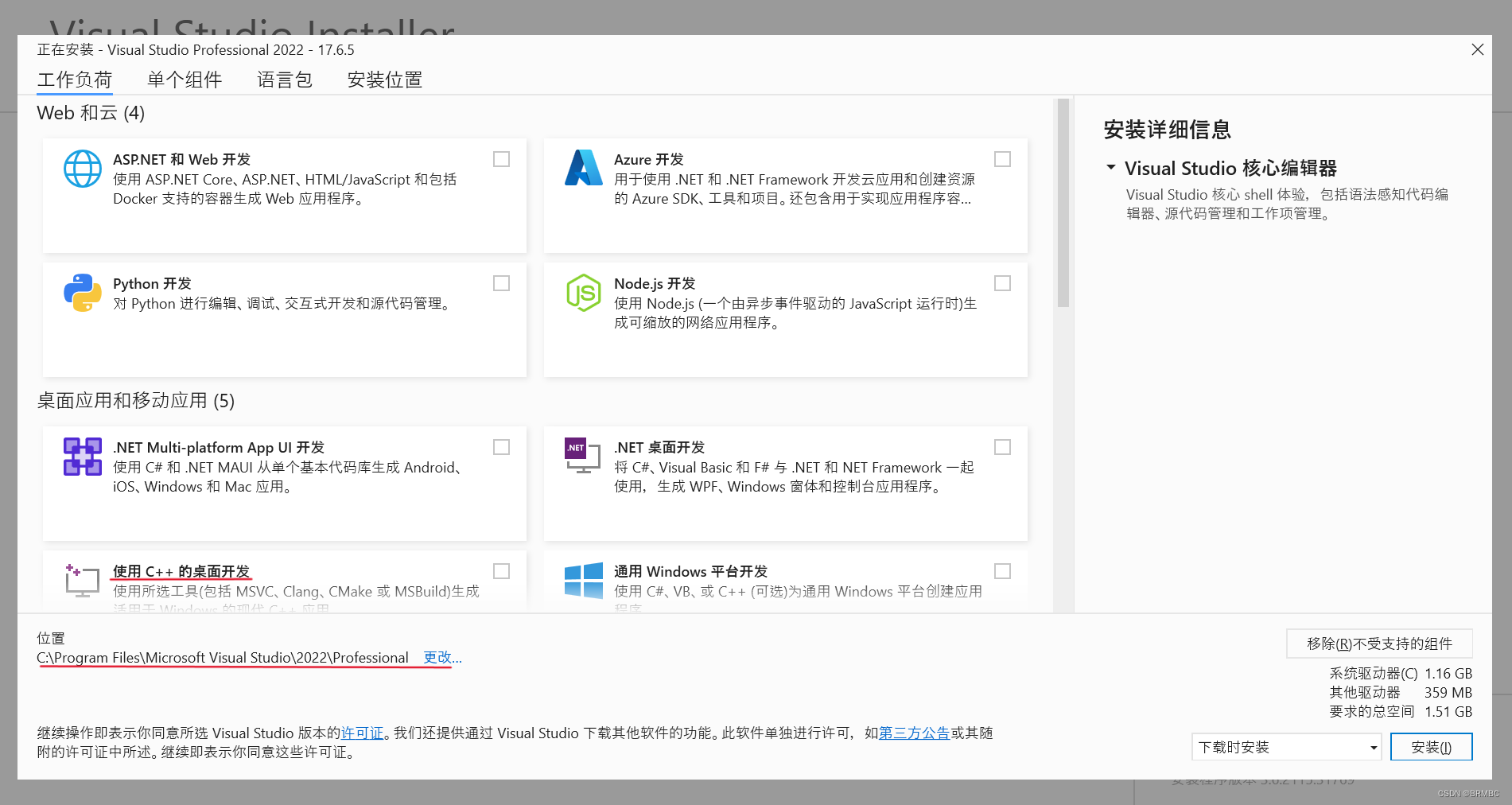Open the 第三方公告 link
Screen dimensions: 1512x805
[x=915, y=733]
